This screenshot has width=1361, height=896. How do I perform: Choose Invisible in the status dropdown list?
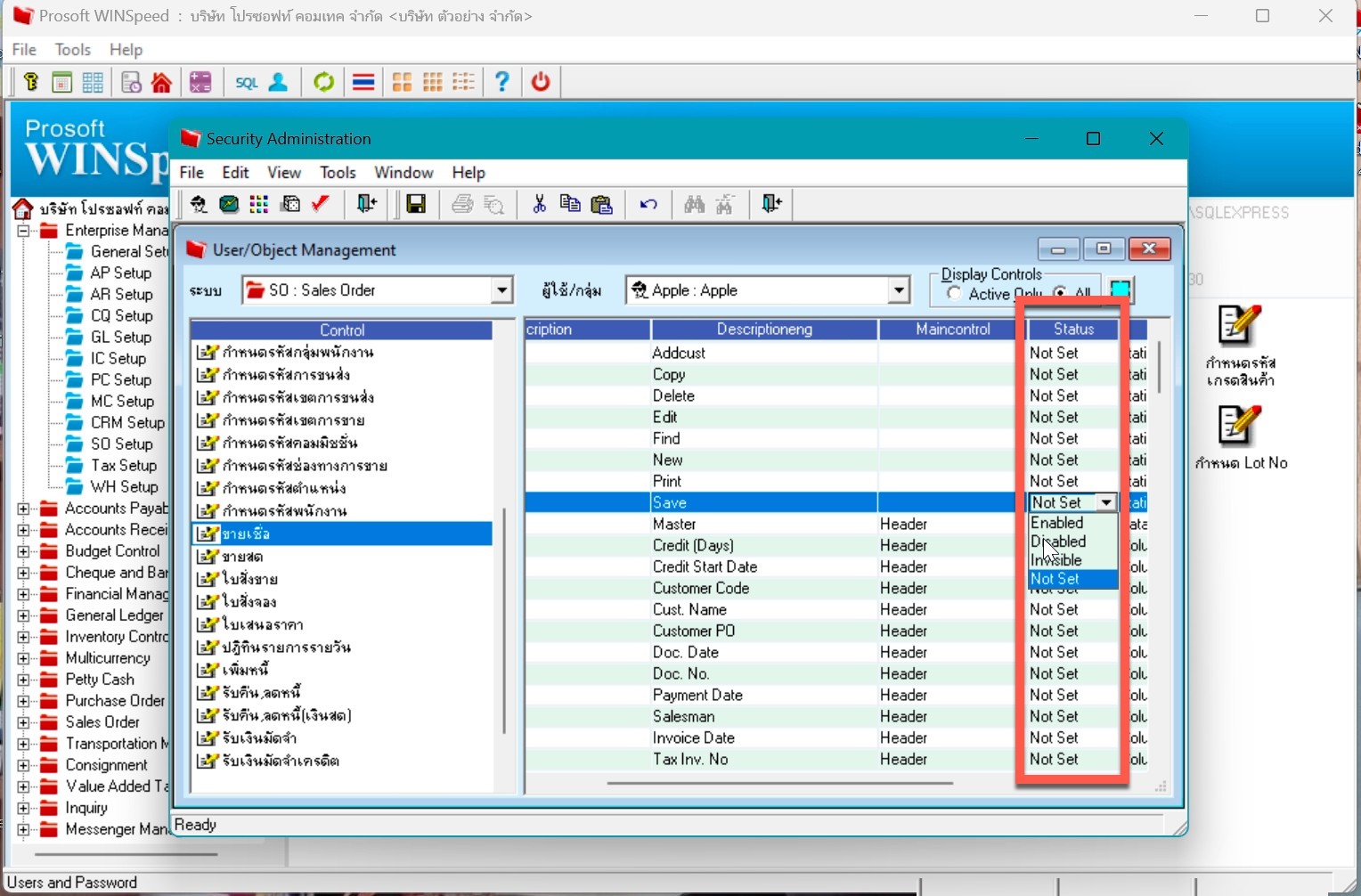(1072, 561)
